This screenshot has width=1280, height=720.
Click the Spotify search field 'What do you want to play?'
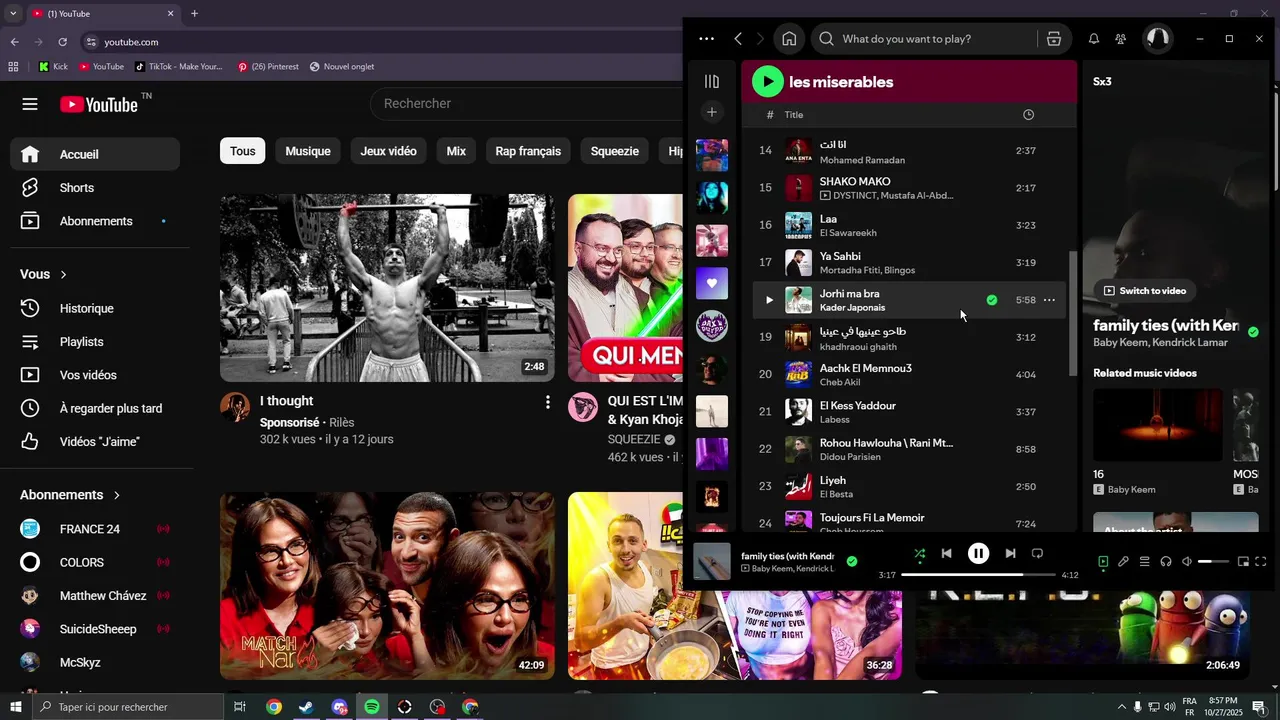pyautogui.click(x=925, y=39)
